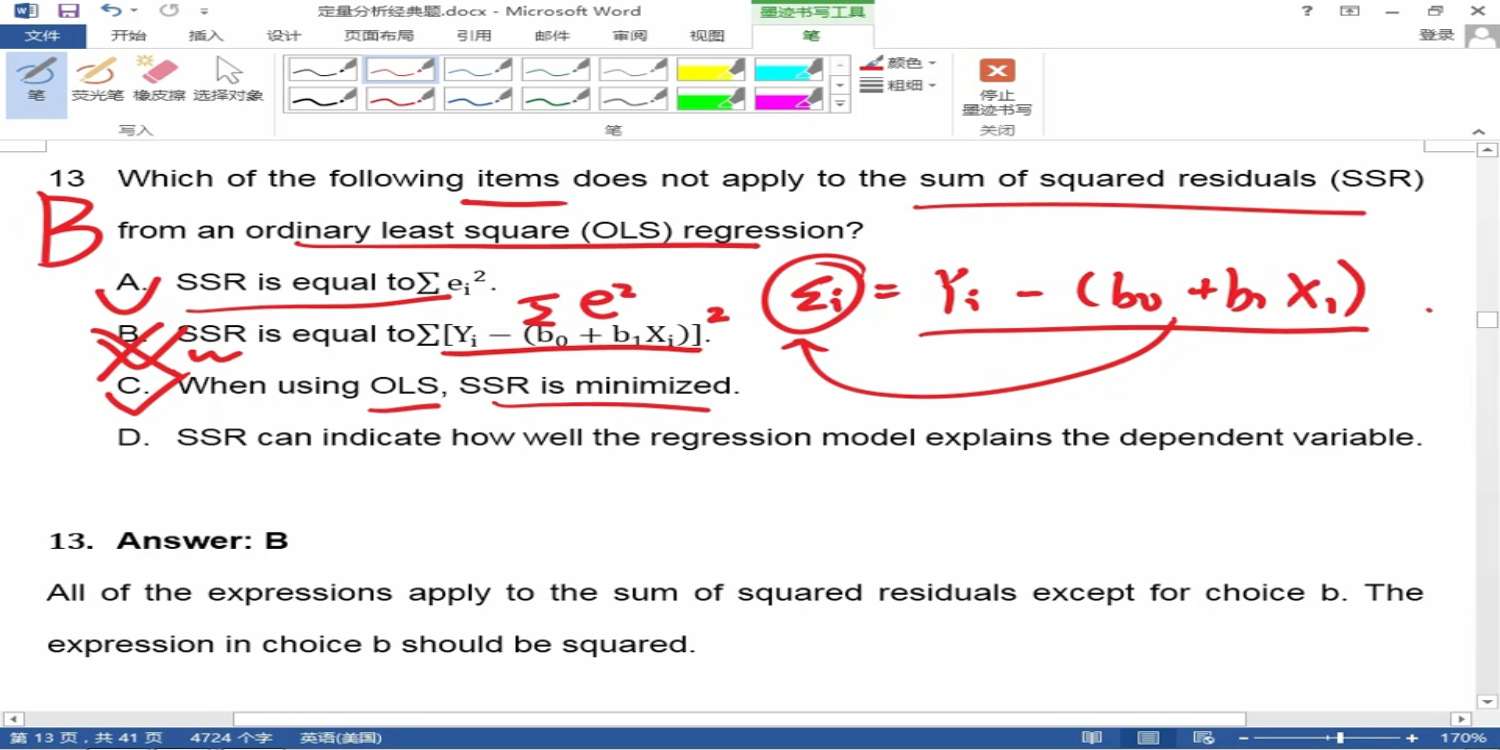The width and height of the screenshot is (1500, 750).
Task: Zoom out with the minus button
Action: [1244, 738]
